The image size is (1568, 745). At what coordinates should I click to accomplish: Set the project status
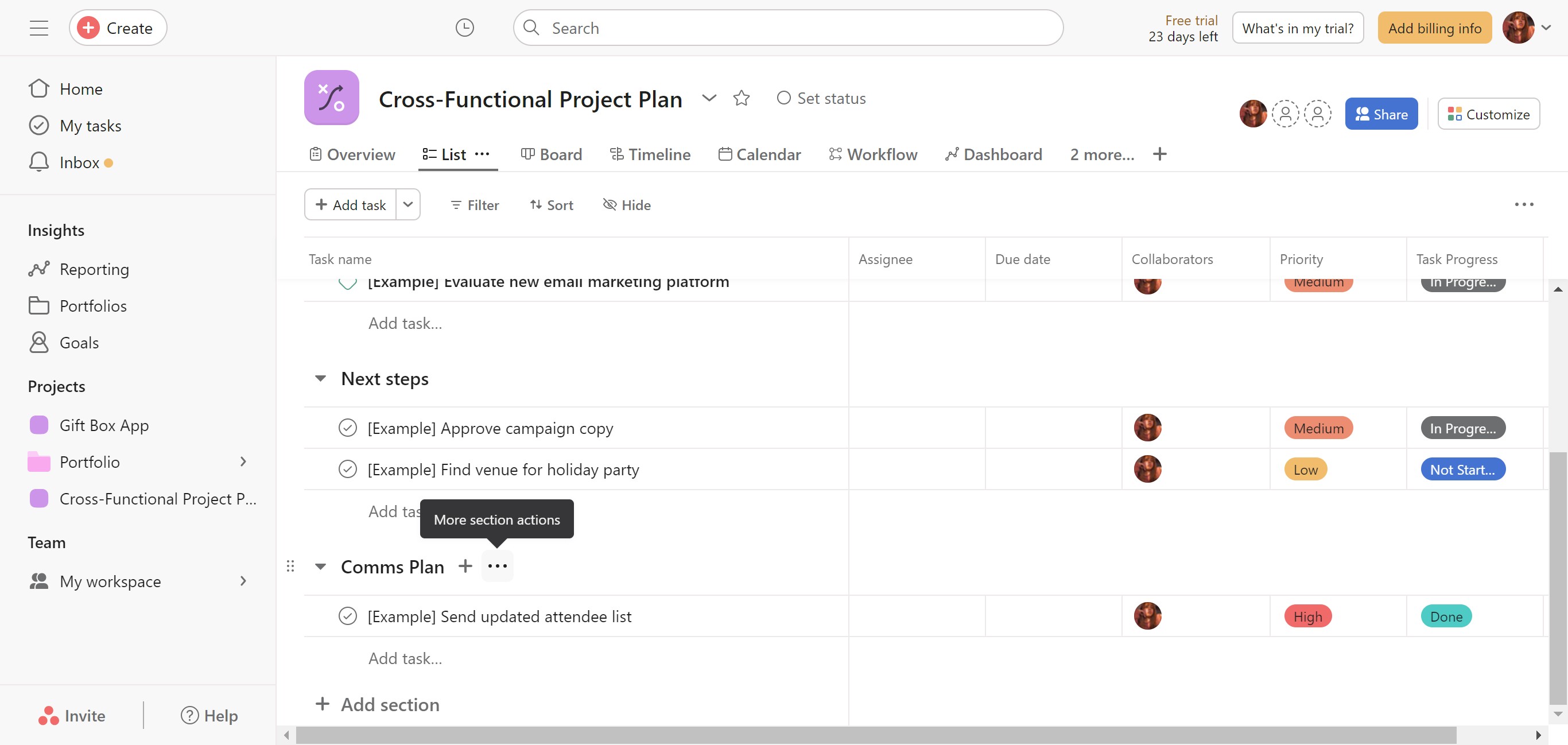pyautogui.click(x=821, y=98)
